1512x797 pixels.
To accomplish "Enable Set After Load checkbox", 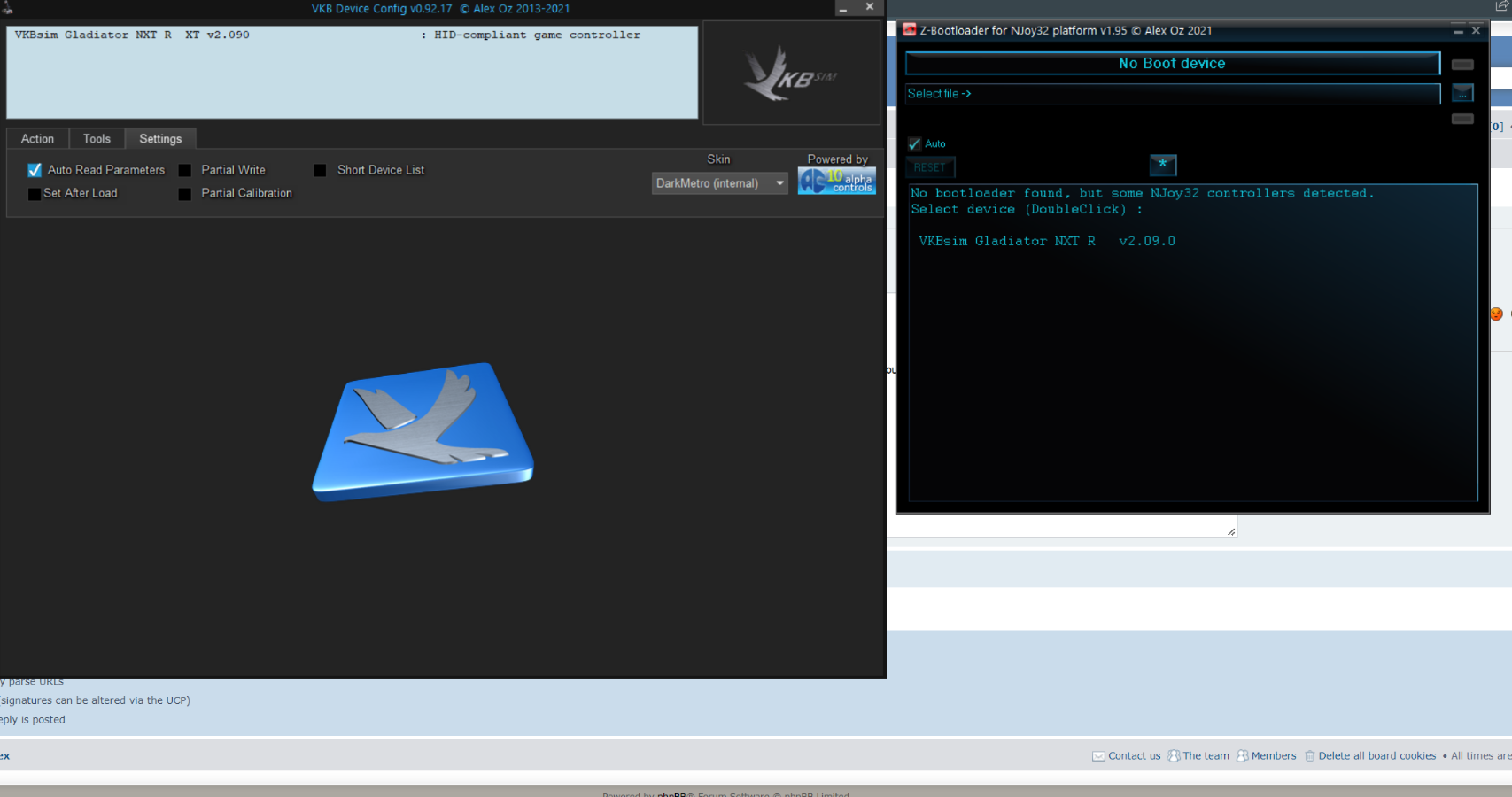I will [35, 194].
